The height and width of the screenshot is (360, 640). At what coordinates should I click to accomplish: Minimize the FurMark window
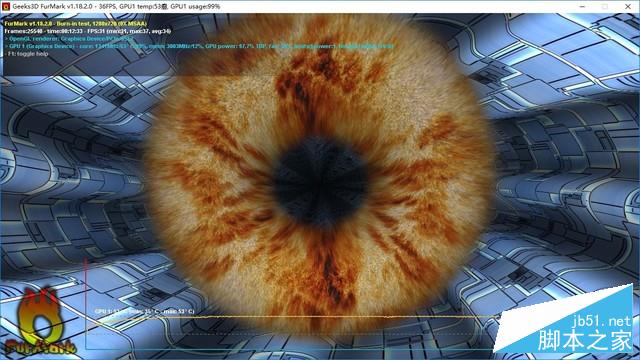pos(582,7)
